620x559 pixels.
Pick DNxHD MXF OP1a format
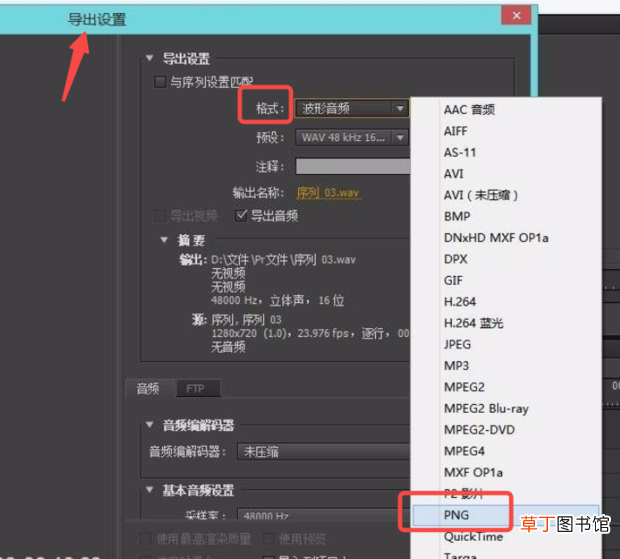pos(506,238)
